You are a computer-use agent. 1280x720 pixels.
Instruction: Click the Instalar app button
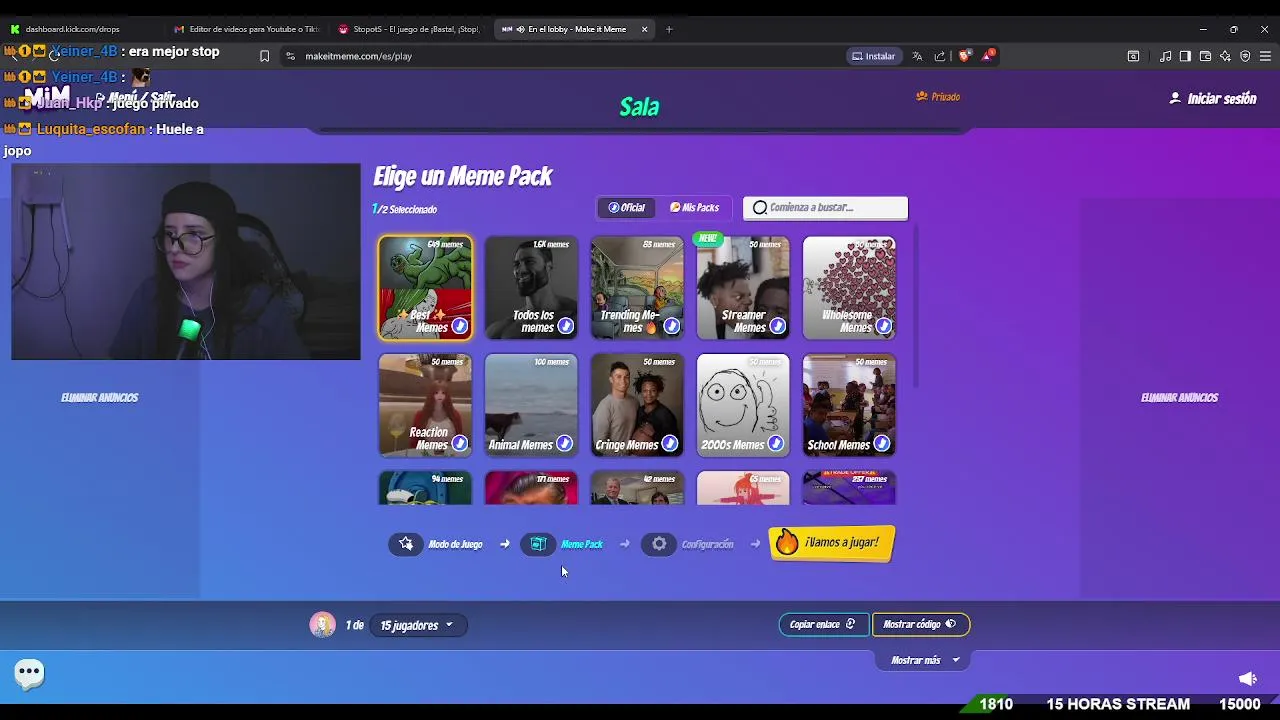point(873,56)
